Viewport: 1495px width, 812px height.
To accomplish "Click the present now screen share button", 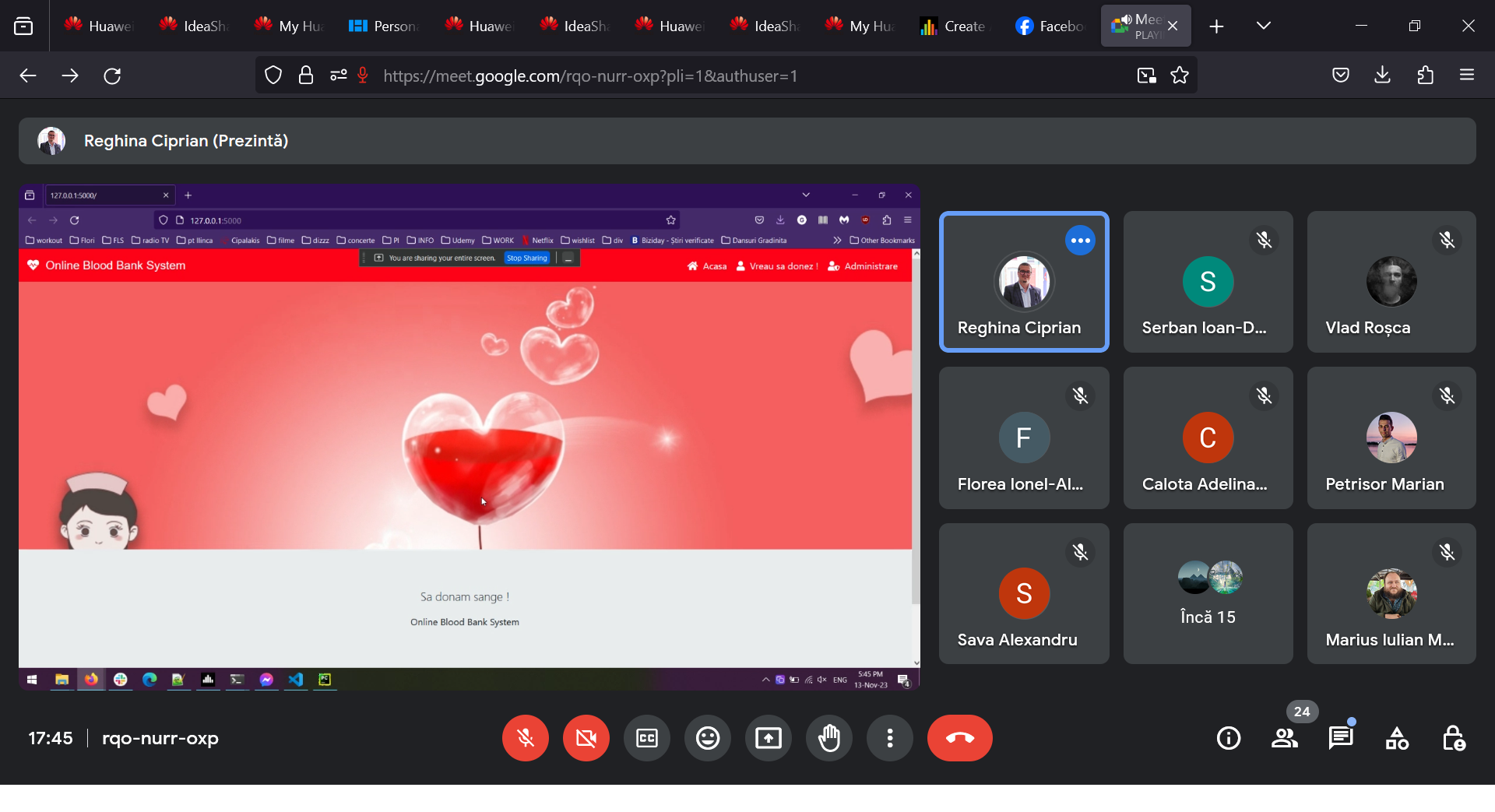I will 769,737.
